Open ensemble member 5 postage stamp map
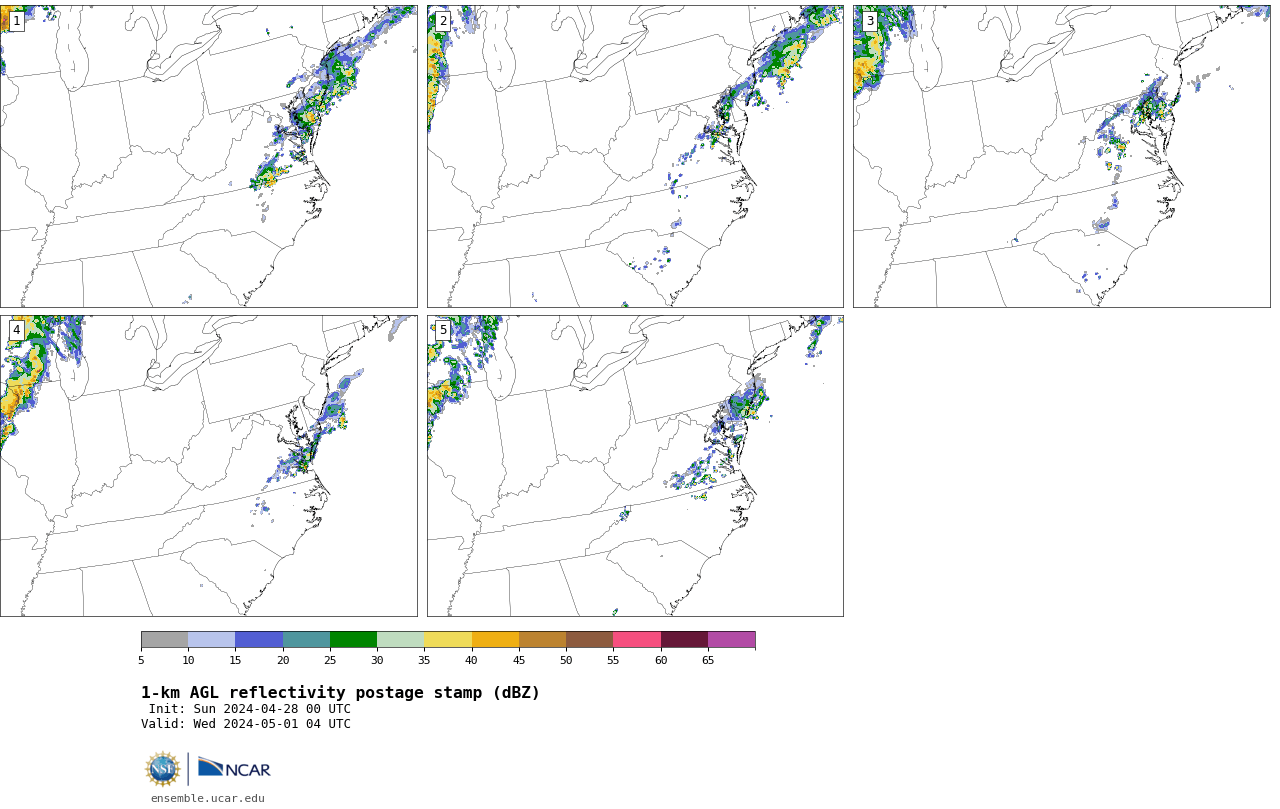This screenshot has width=1280, height=809. [x=635, y=466]
